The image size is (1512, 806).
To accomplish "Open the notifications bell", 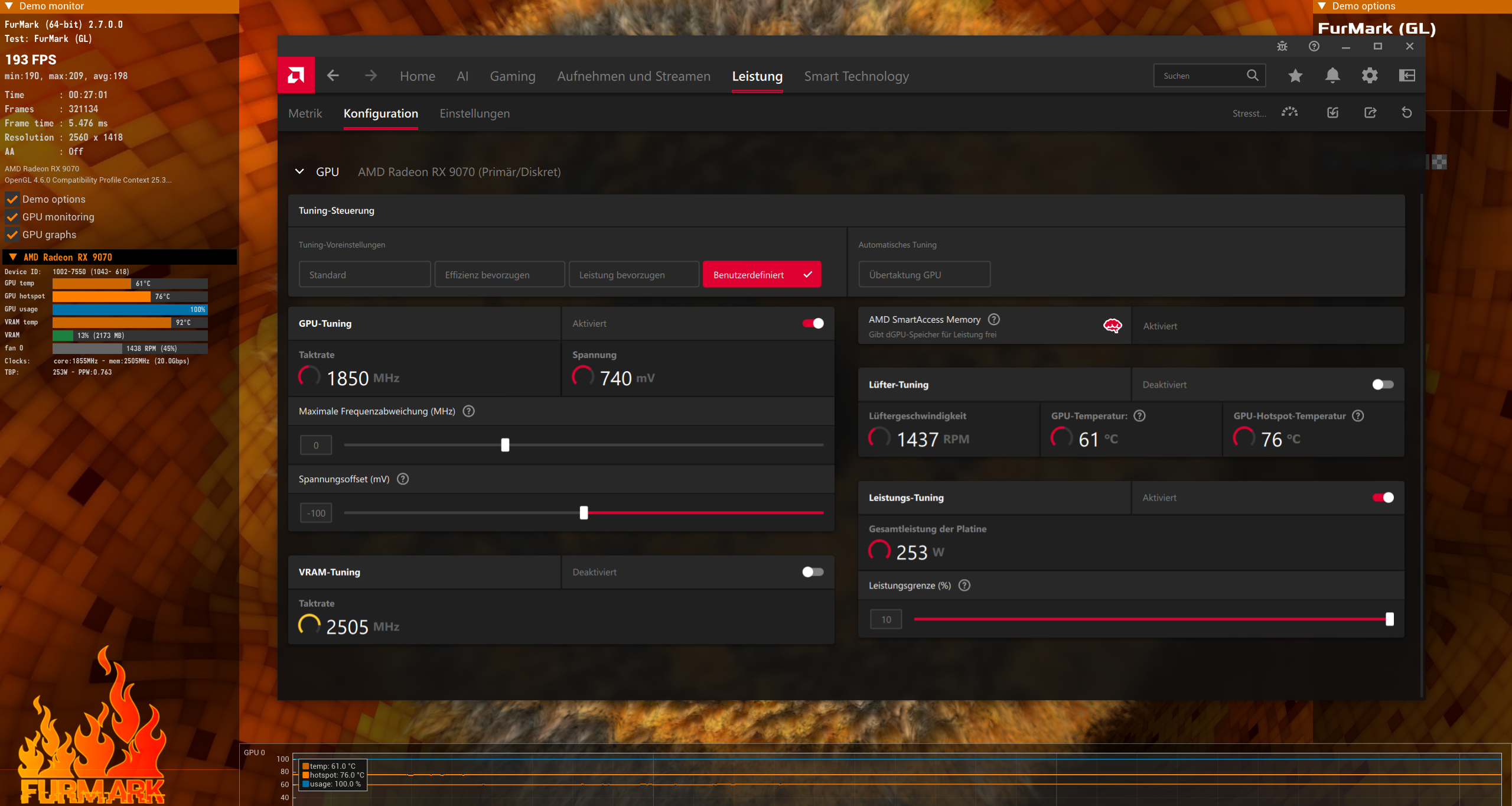I will [1332, 76].
